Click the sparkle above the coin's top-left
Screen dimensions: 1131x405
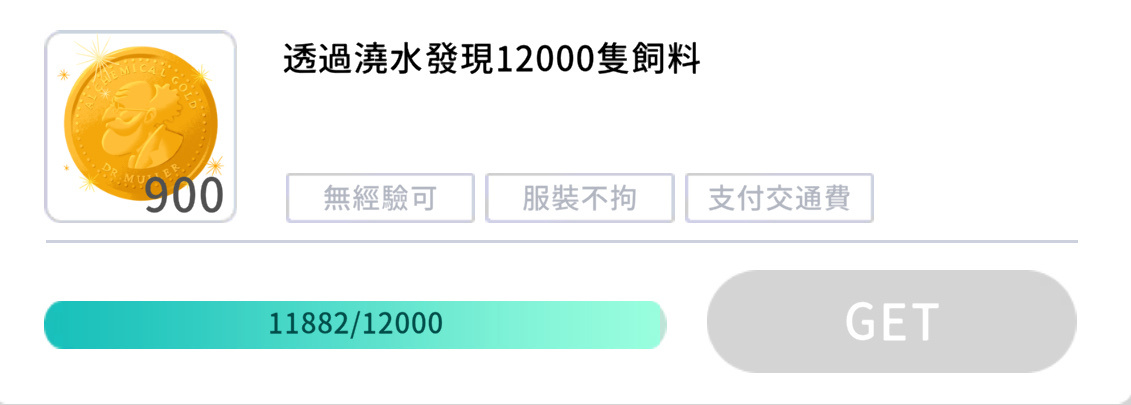tap(98, 49)
